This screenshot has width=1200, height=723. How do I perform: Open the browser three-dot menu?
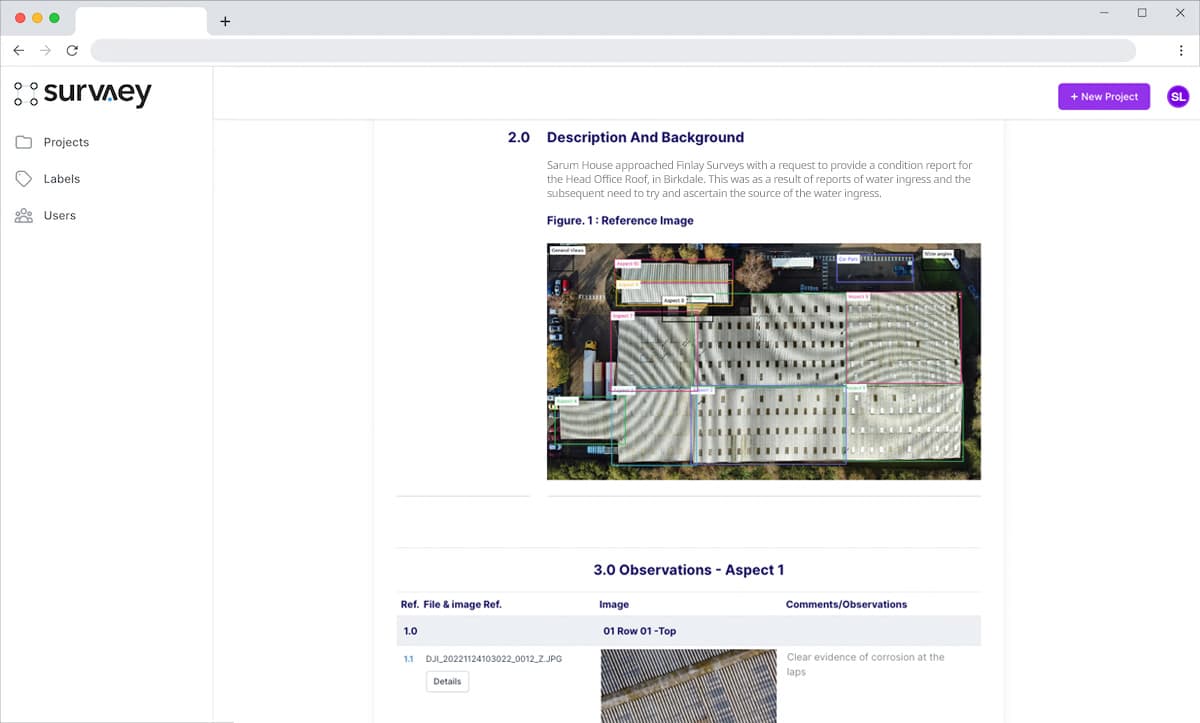[1181, 50]
